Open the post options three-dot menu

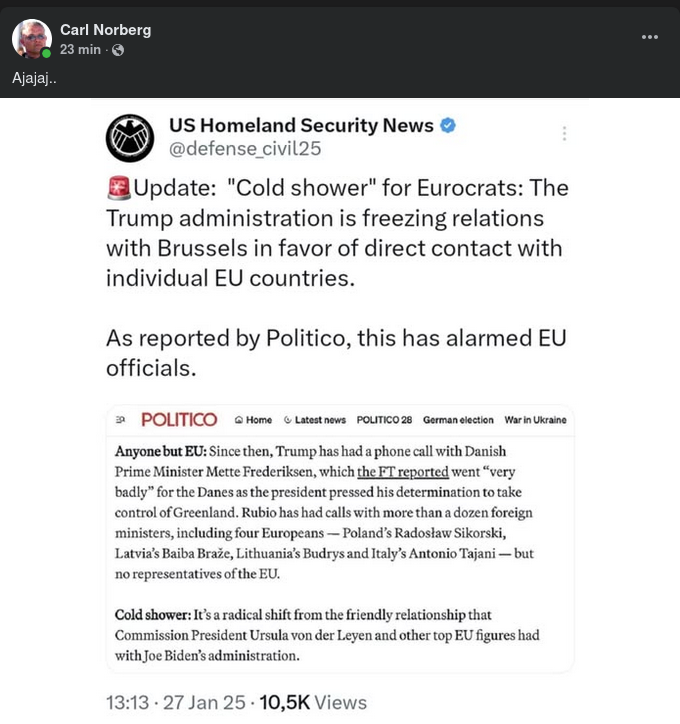pos(650,37)
